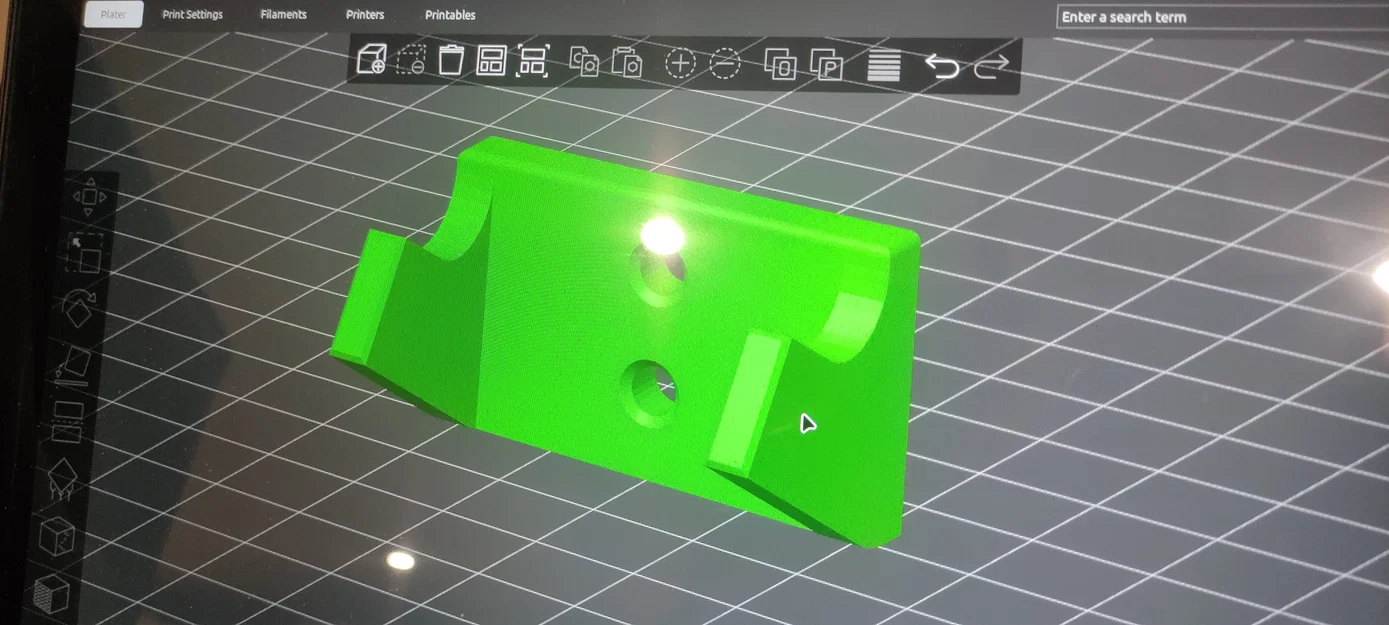Image resolution: width=1389 pixels, height=625 pixels.
Task: Arrange only the selected objects
Action: (532, 62)
